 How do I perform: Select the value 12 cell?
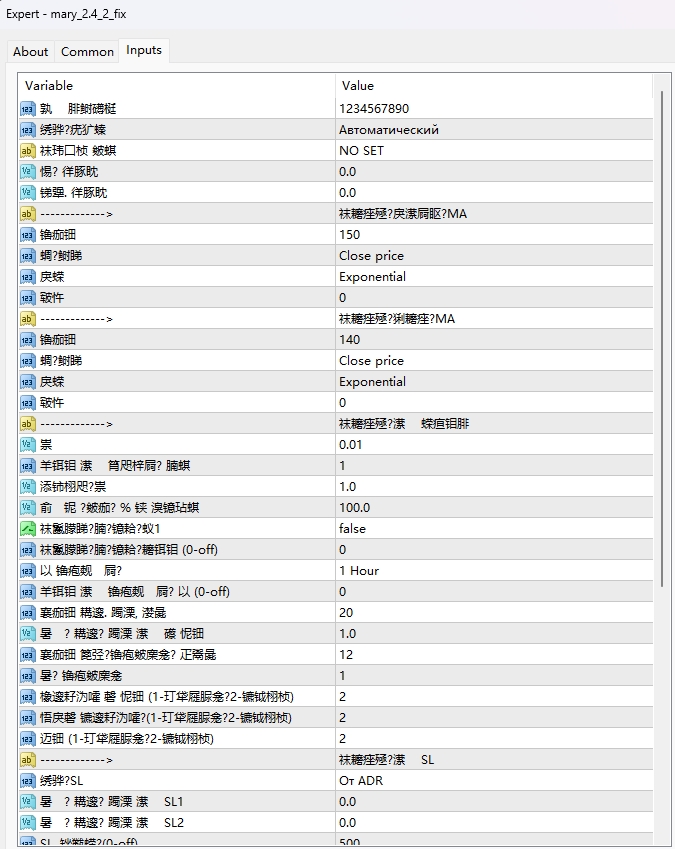494,655
